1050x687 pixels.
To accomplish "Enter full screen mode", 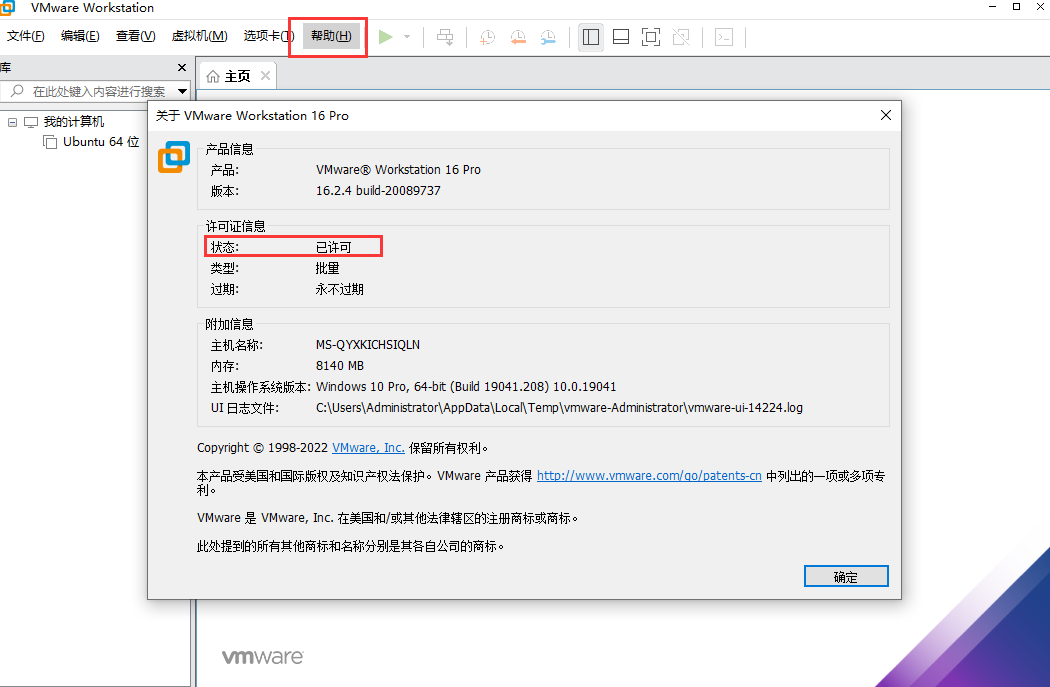I will [x=651, y=37].
